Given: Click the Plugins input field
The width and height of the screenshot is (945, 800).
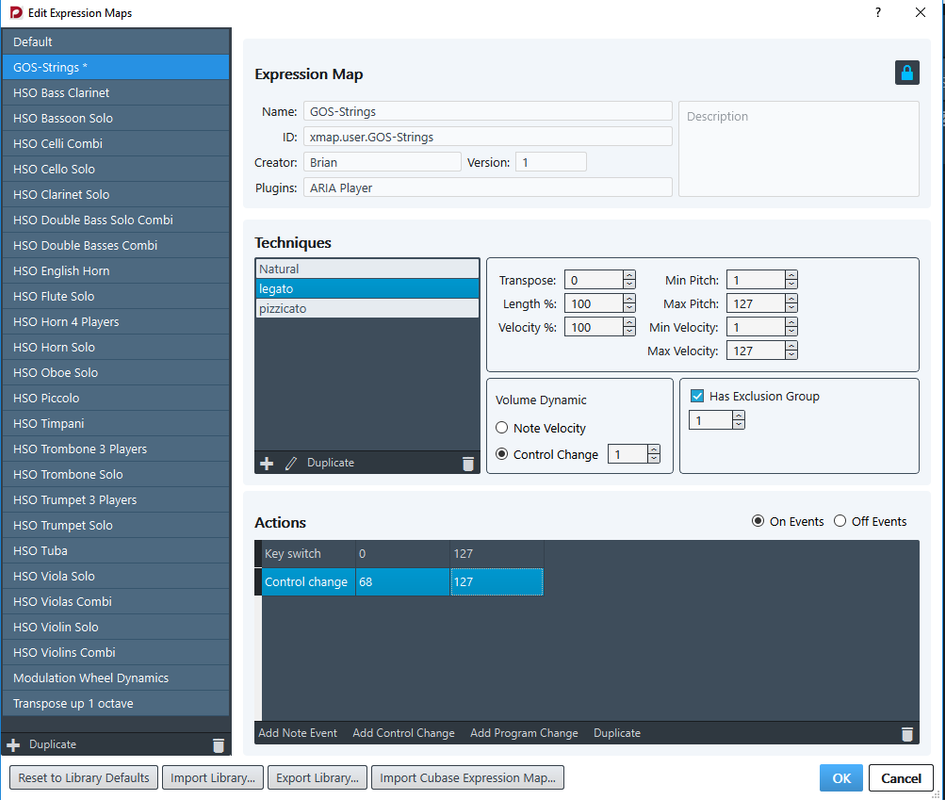Looking at the screenshot, I should tap(488, 187).
